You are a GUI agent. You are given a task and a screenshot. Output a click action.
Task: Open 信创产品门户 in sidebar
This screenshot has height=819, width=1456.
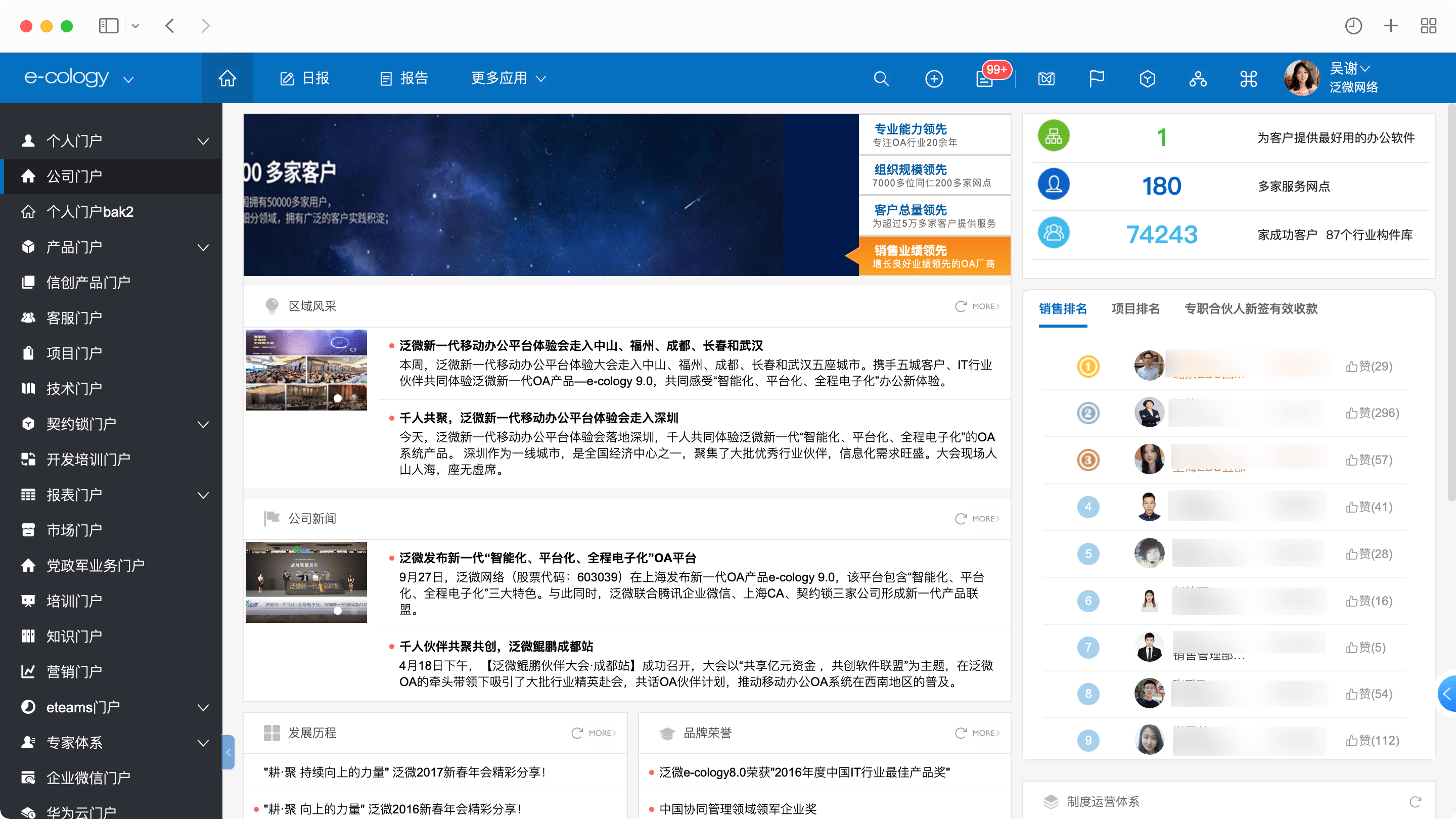click(111, 283)
